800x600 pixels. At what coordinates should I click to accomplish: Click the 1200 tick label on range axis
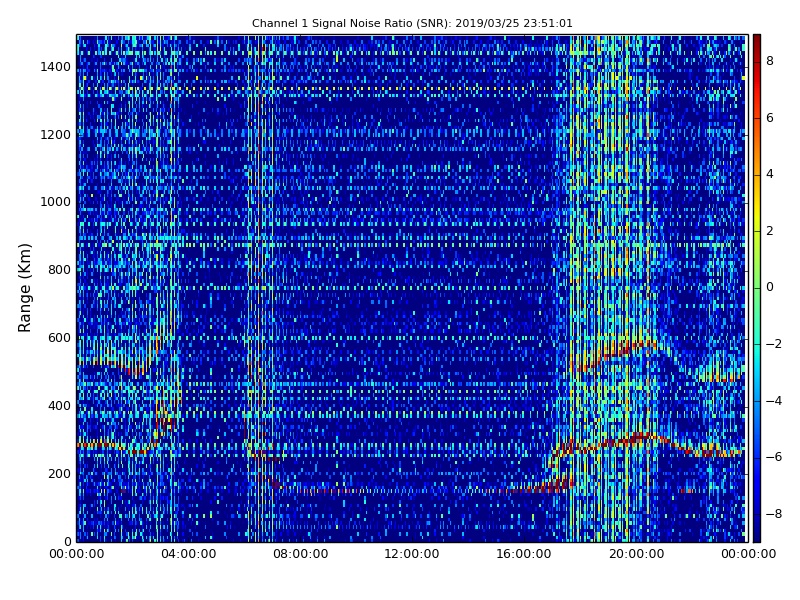pyautogui.click(x=56, y=135)
